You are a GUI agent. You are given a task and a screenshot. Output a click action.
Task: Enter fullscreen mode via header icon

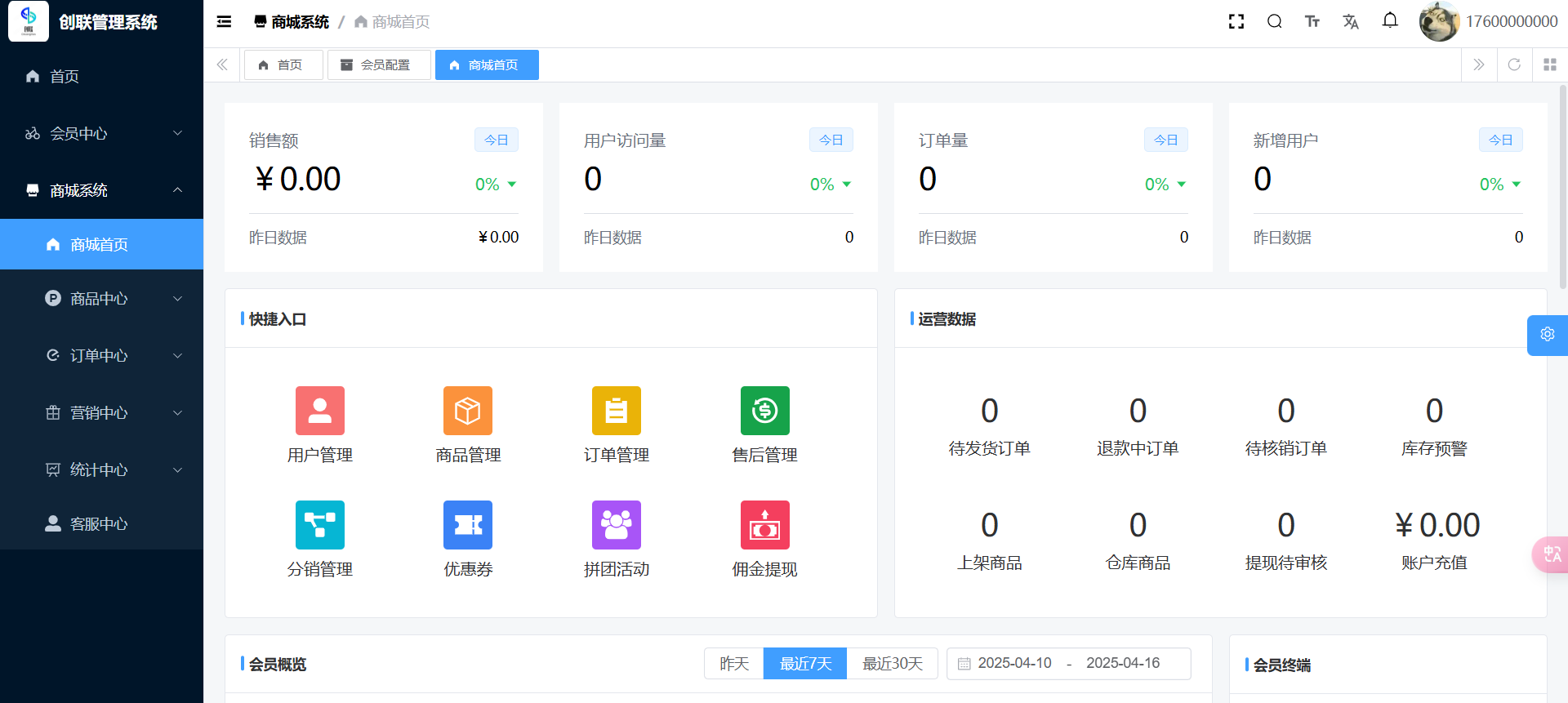pos(1236,22)
